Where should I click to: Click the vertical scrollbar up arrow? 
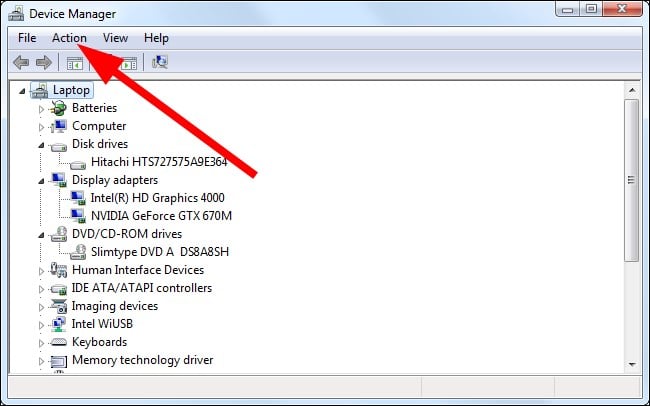point(632,90)
